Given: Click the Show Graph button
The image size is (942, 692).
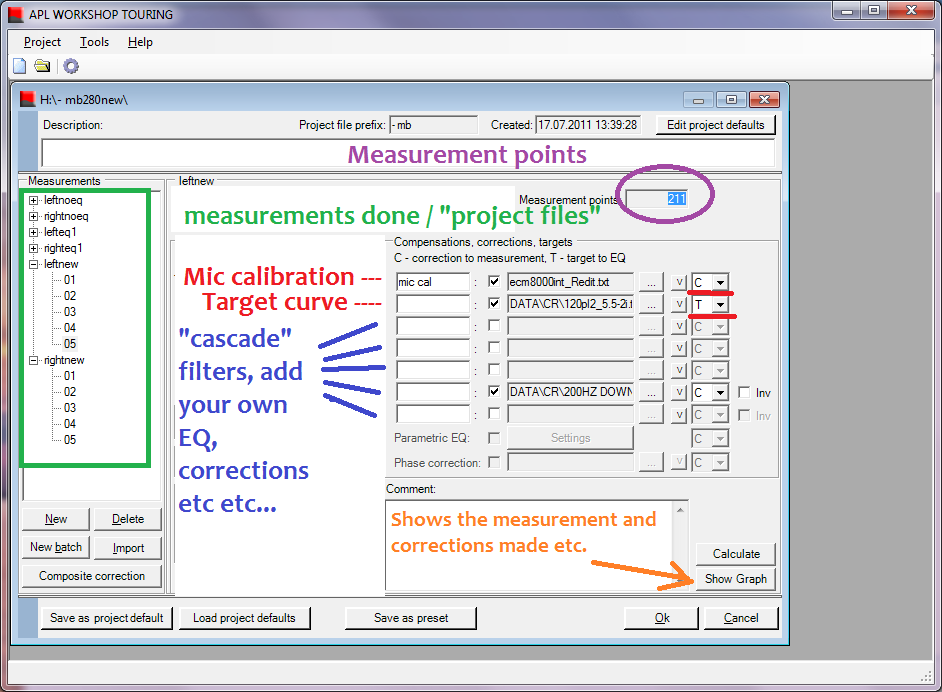Looking at the screenshot, I should coord(736,579).
